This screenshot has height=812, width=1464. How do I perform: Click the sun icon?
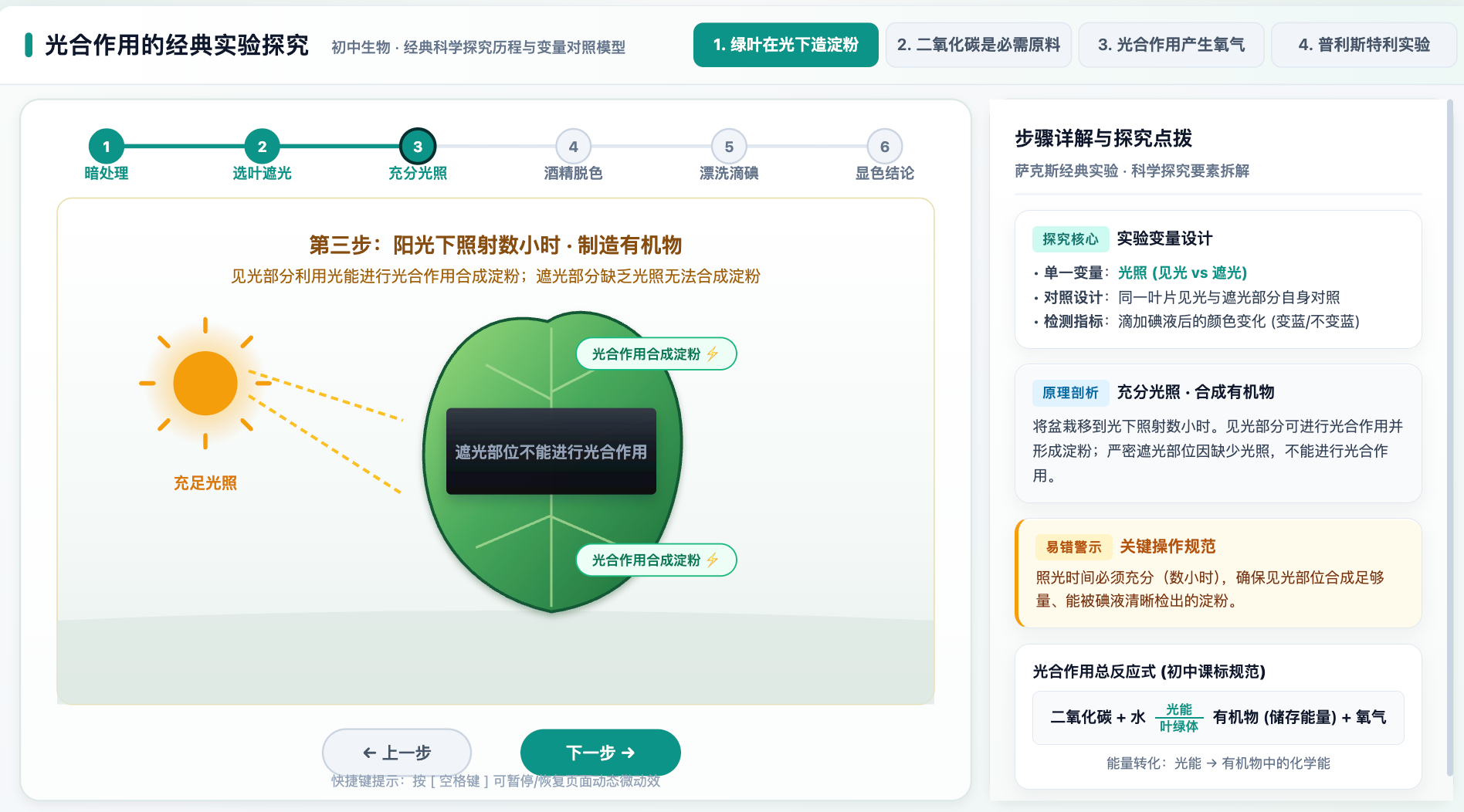(205, 383)
